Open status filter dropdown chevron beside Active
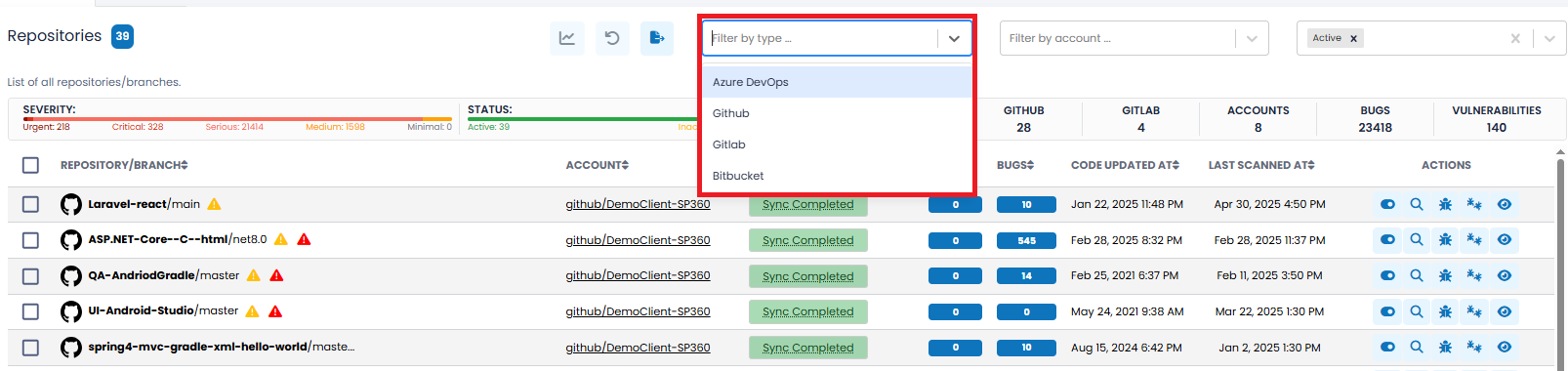Screen dimensions: 1568x371 click(x=1549, y=38)
